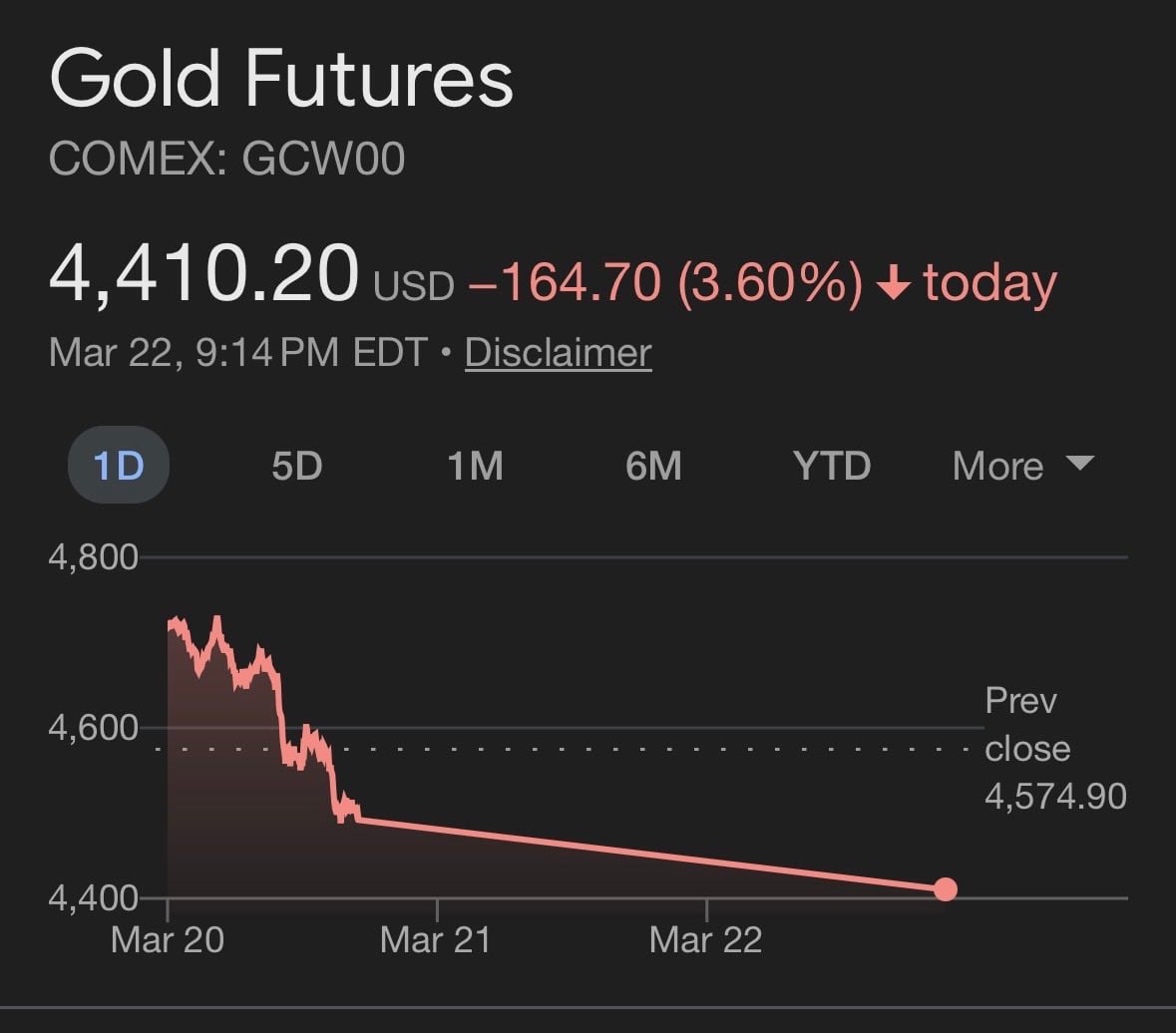1176x1033 pixels.
Task: Click the current price endpoint dot
Action: coord(946,888)
